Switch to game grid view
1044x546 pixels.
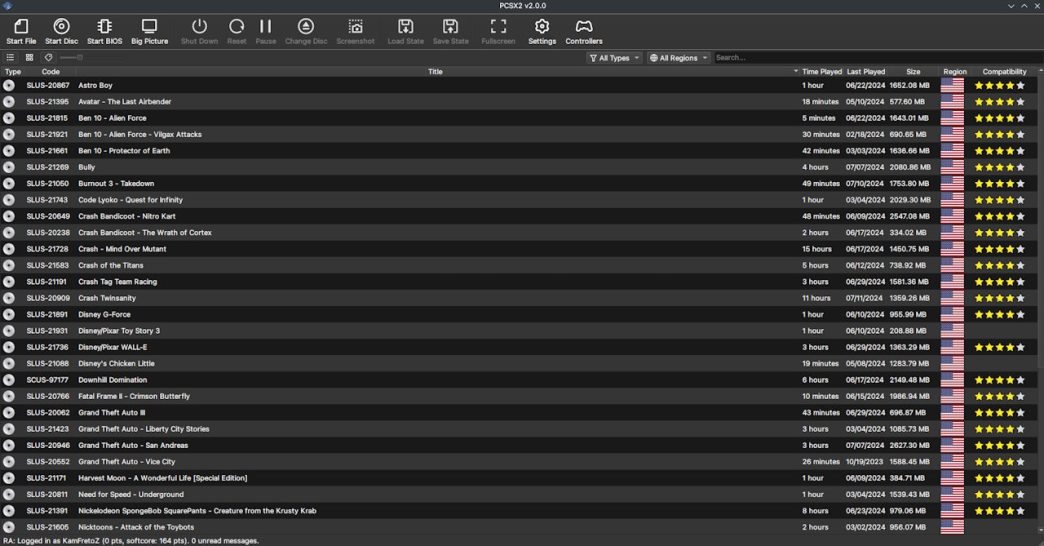click(29, 57)
